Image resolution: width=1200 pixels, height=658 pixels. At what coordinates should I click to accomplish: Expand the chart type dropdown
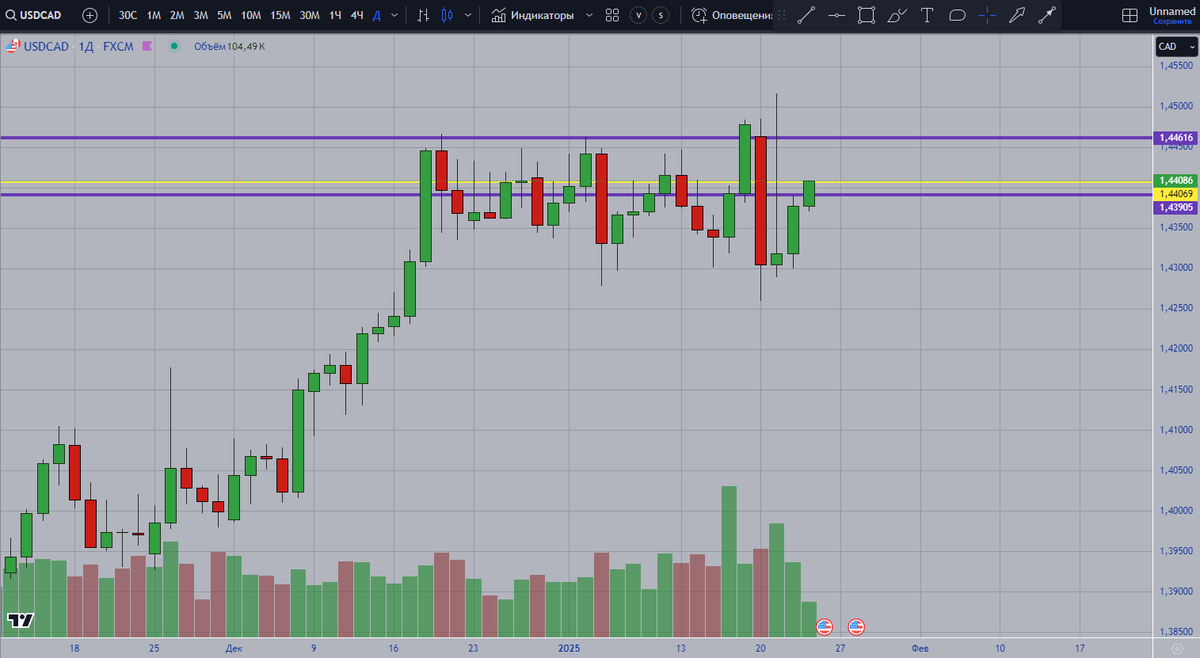pos(469,15)
